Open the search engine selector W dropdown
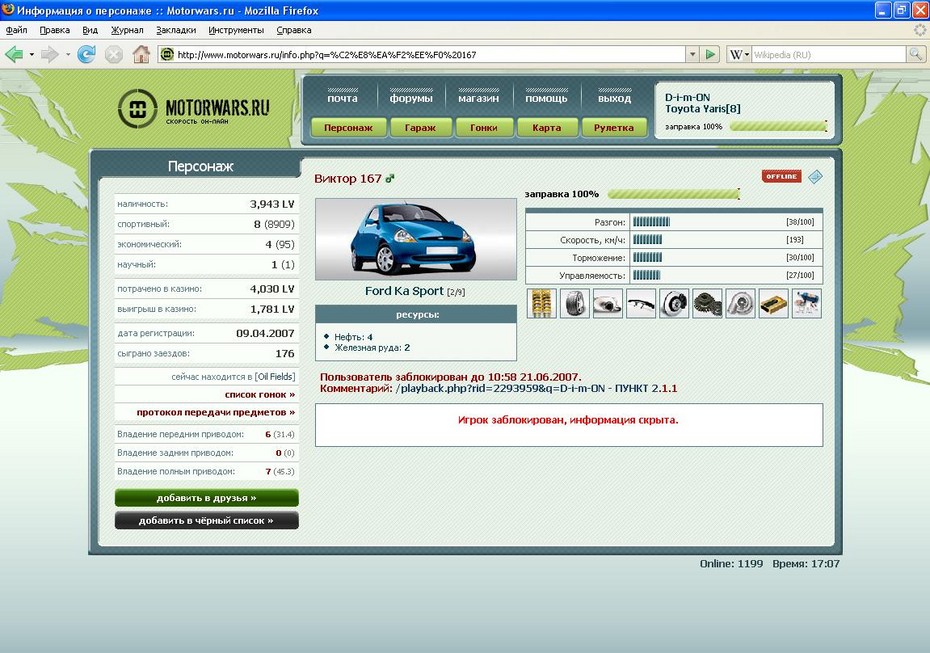This screenshot has height=653, width=930. [x=739, y=55]
